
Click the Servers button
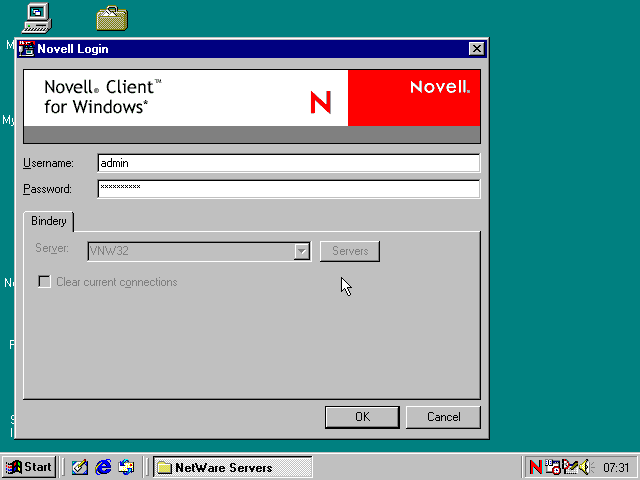click(350, 251)
